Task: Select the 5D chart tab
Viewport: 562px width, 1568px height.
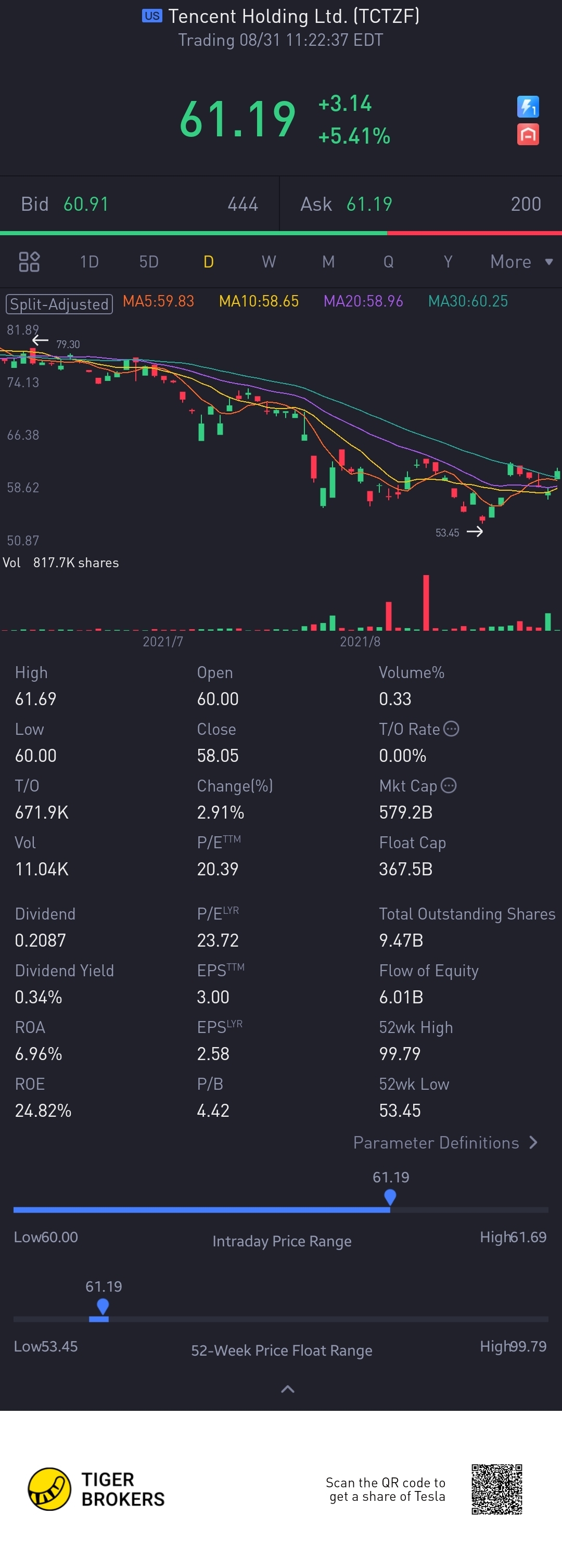Action: coord(149,262)
